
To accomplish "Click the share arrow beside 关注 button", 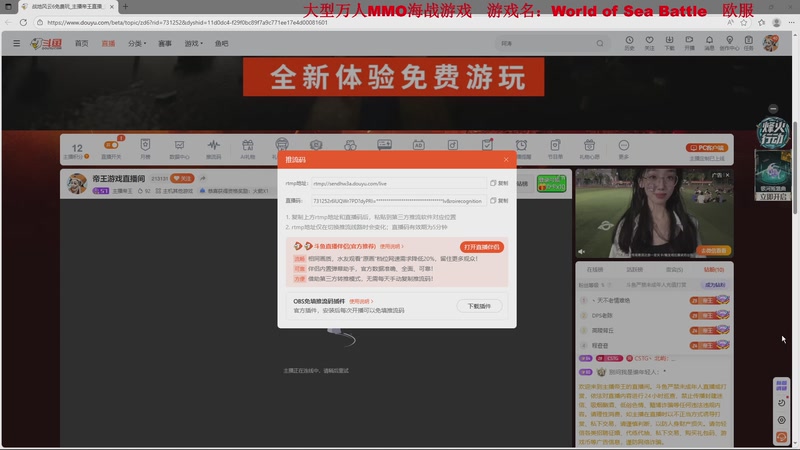I will point(203,178).
